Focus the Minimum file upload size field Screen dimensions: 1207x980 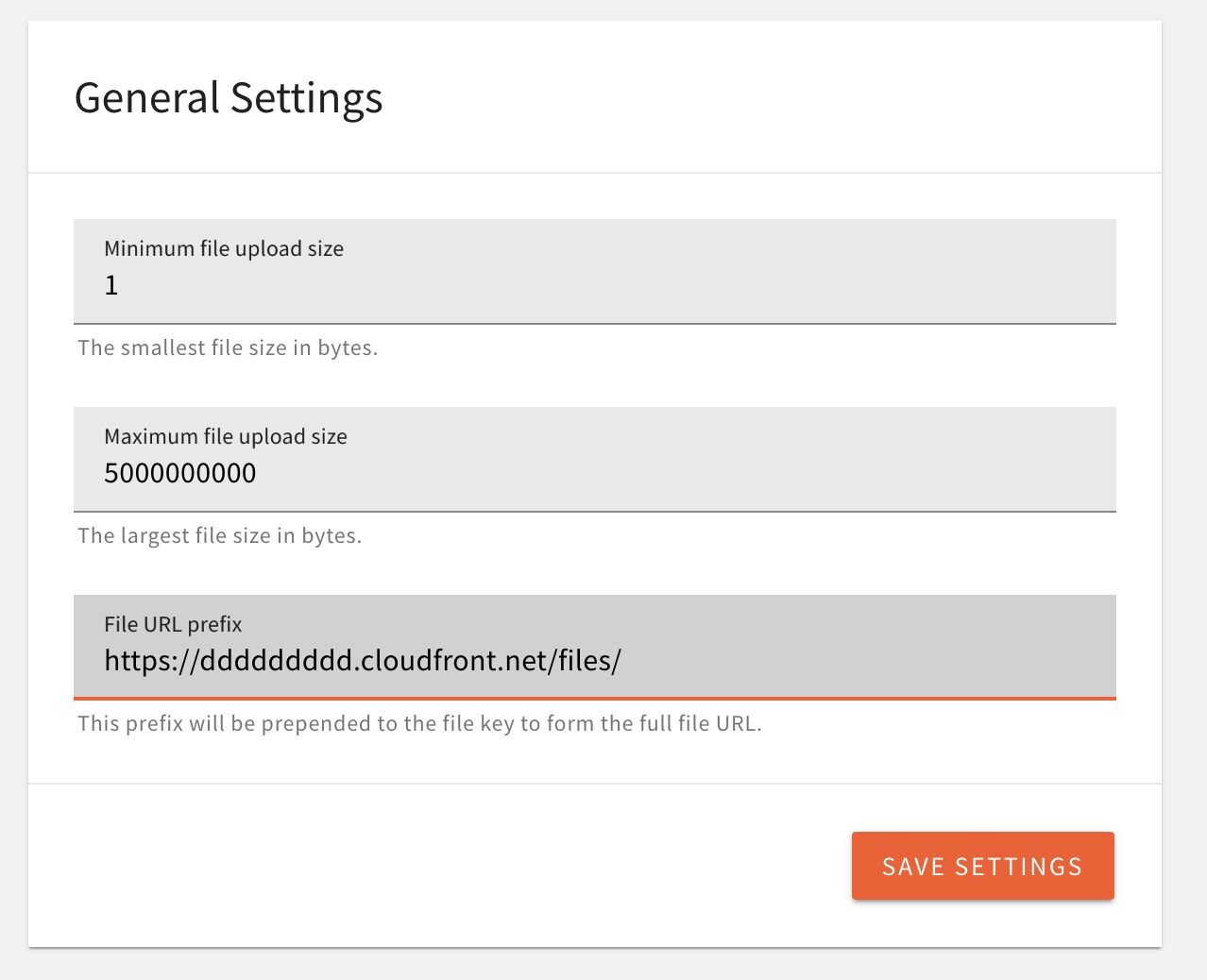(595, 283)
